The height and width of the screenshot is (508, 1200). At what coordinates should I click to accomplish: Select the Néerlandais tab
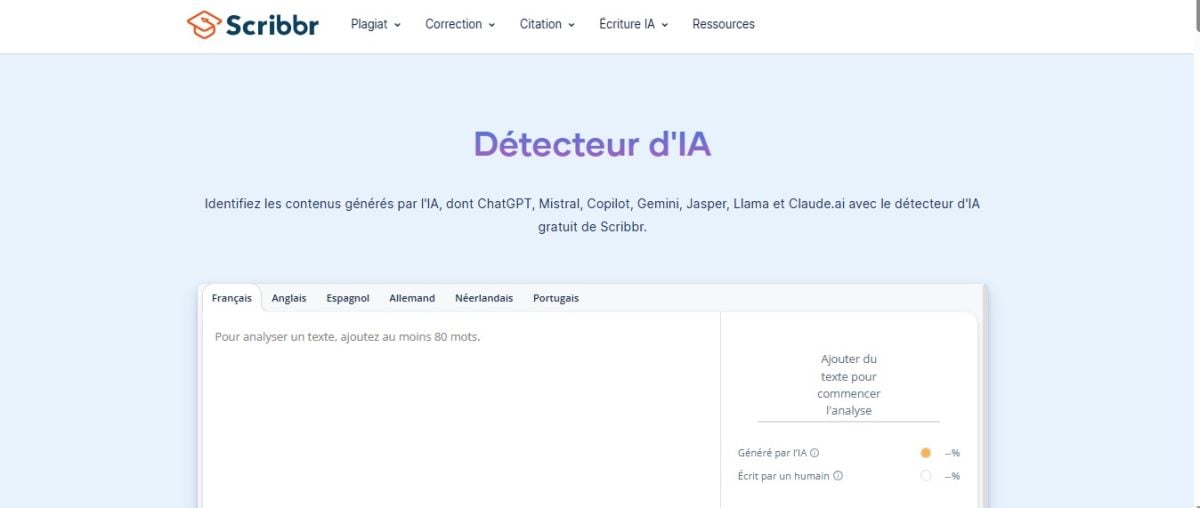(x=484, y=298)
